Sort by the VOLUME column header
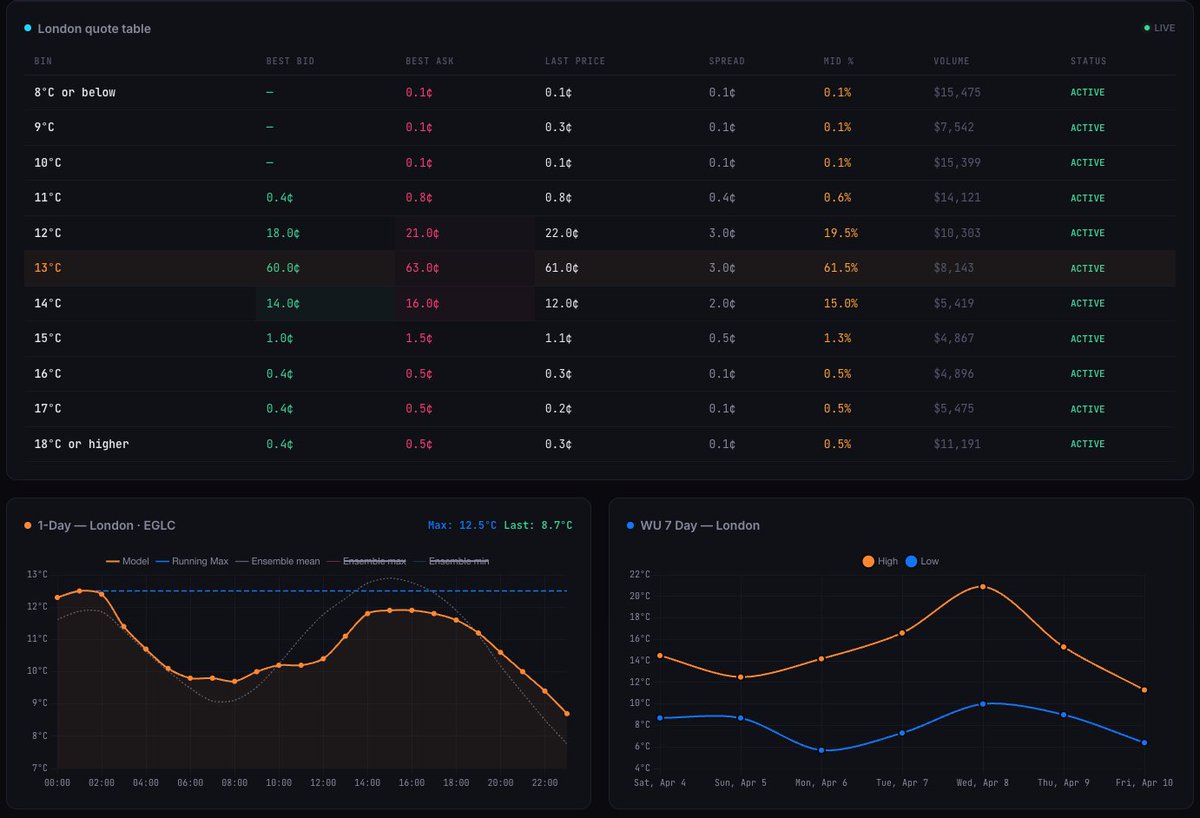Image resolution: width=1200 pixels, height=818 pixels. 951,61
